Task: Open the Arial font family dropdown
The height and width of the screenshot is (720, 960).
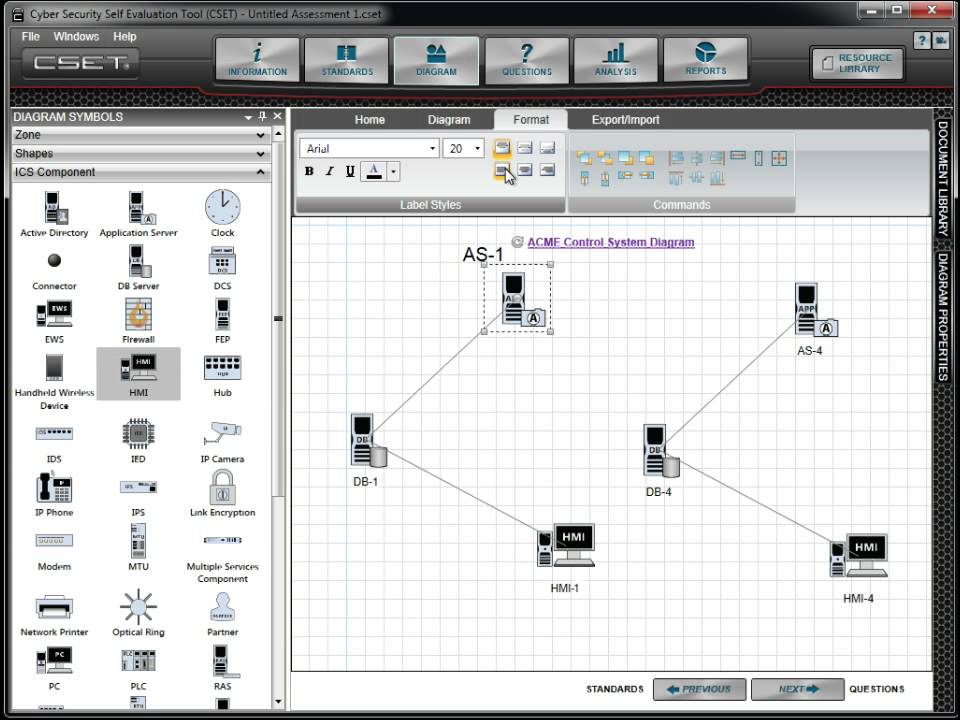Action: pyautogui.click(x=432, y=148)
